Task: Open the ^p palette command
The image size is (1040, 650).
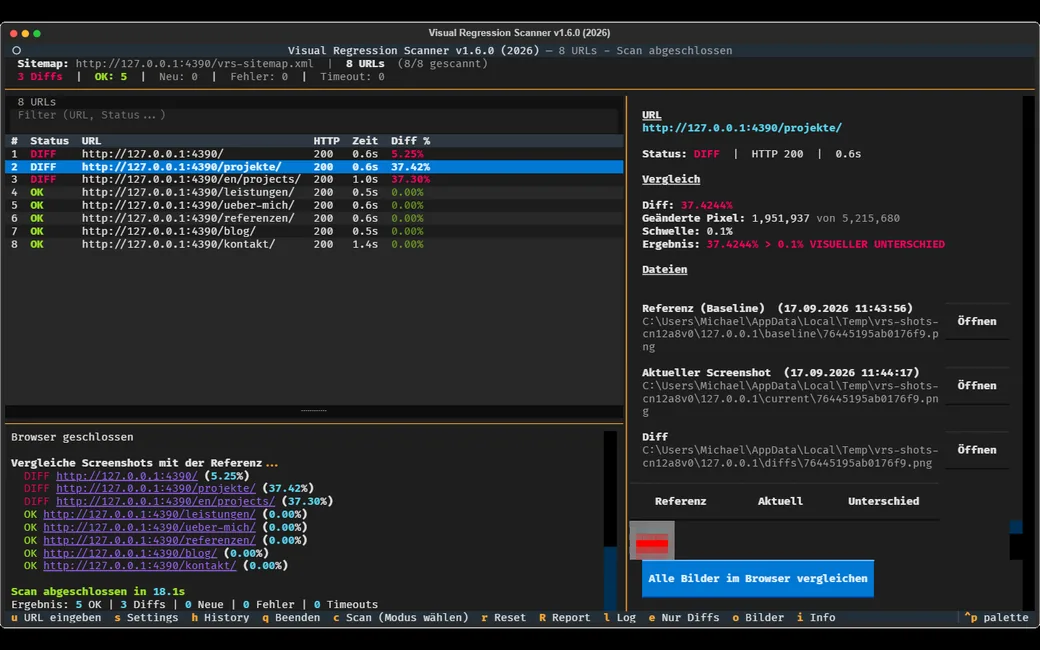Action: (x=996, y=618)
